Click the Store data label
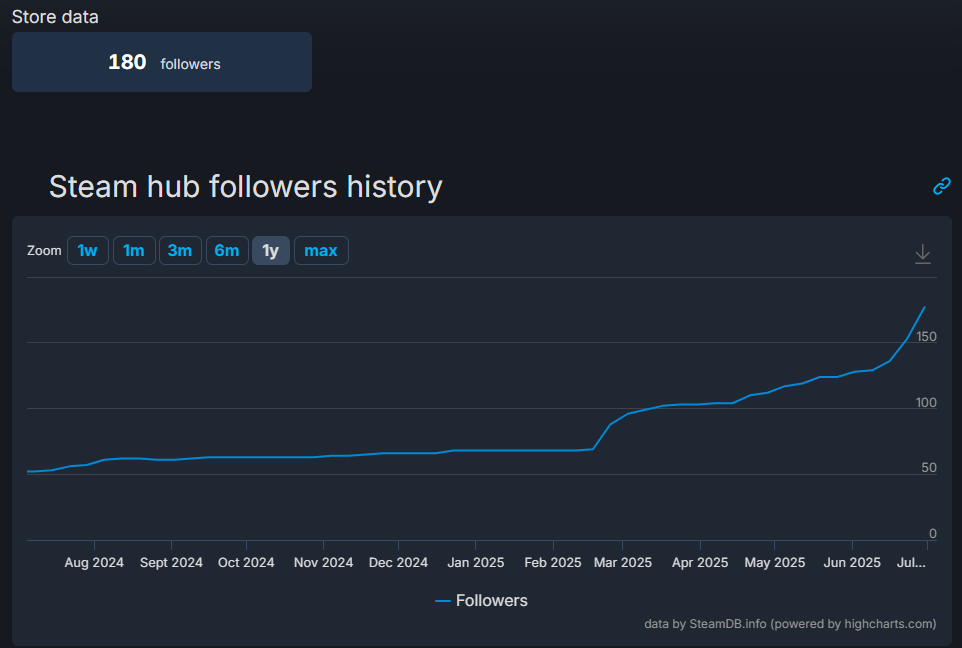962x648 pixels. 55,17
